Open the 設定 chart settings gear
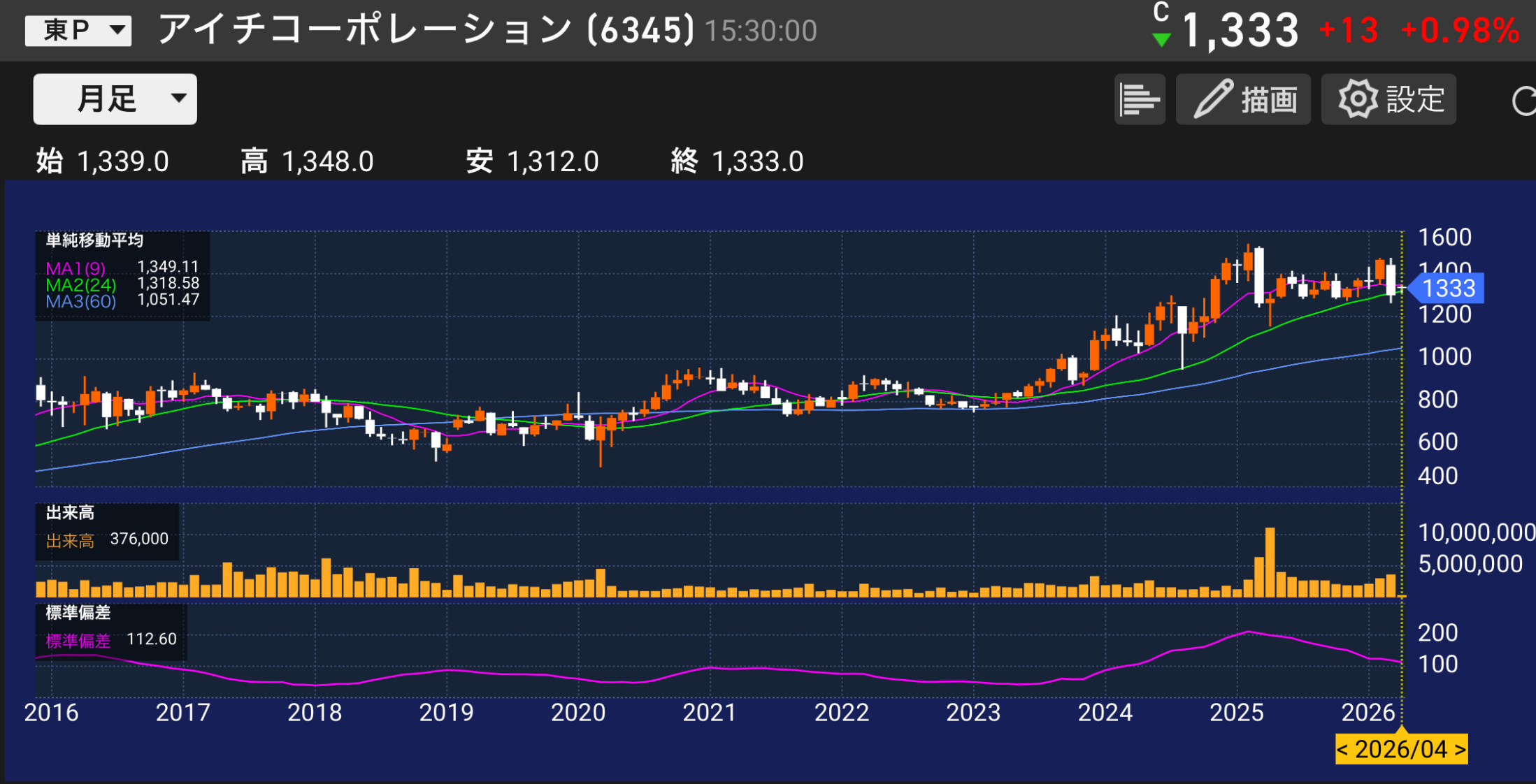The image size is (1536, 784). 1387,99
